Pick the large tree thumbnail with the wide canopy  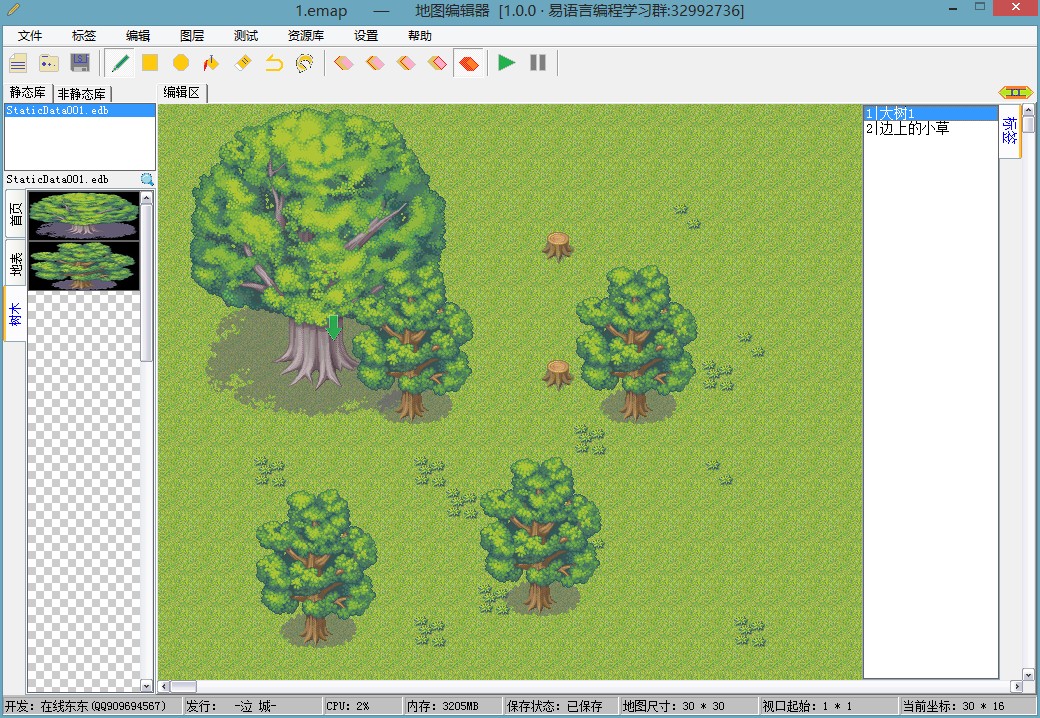84,215
